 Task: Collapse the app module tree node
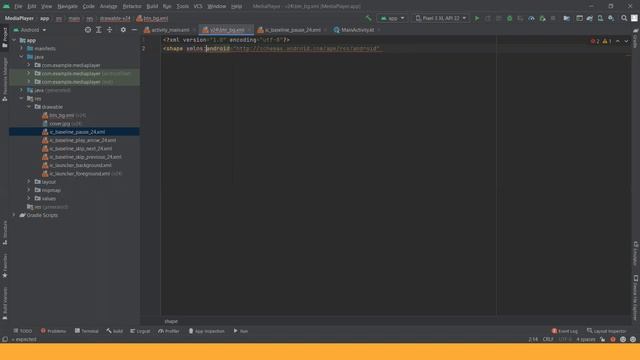coord(14,40)
